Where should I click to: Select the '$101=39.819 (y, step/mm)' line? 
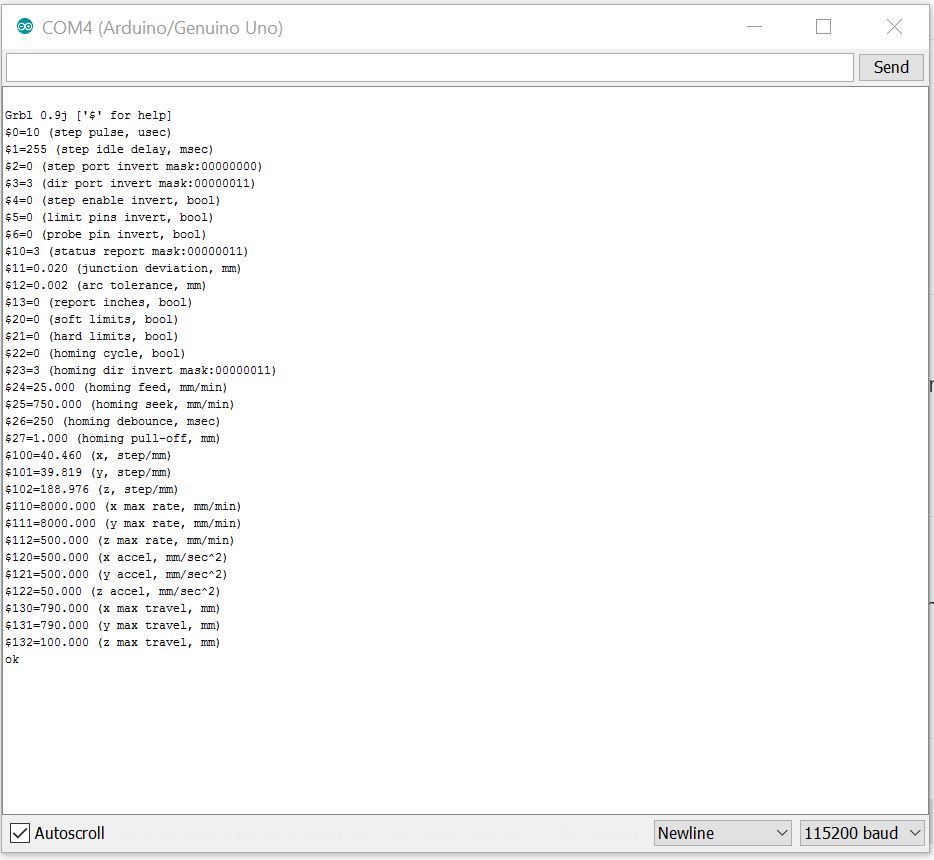pos(88,472)
